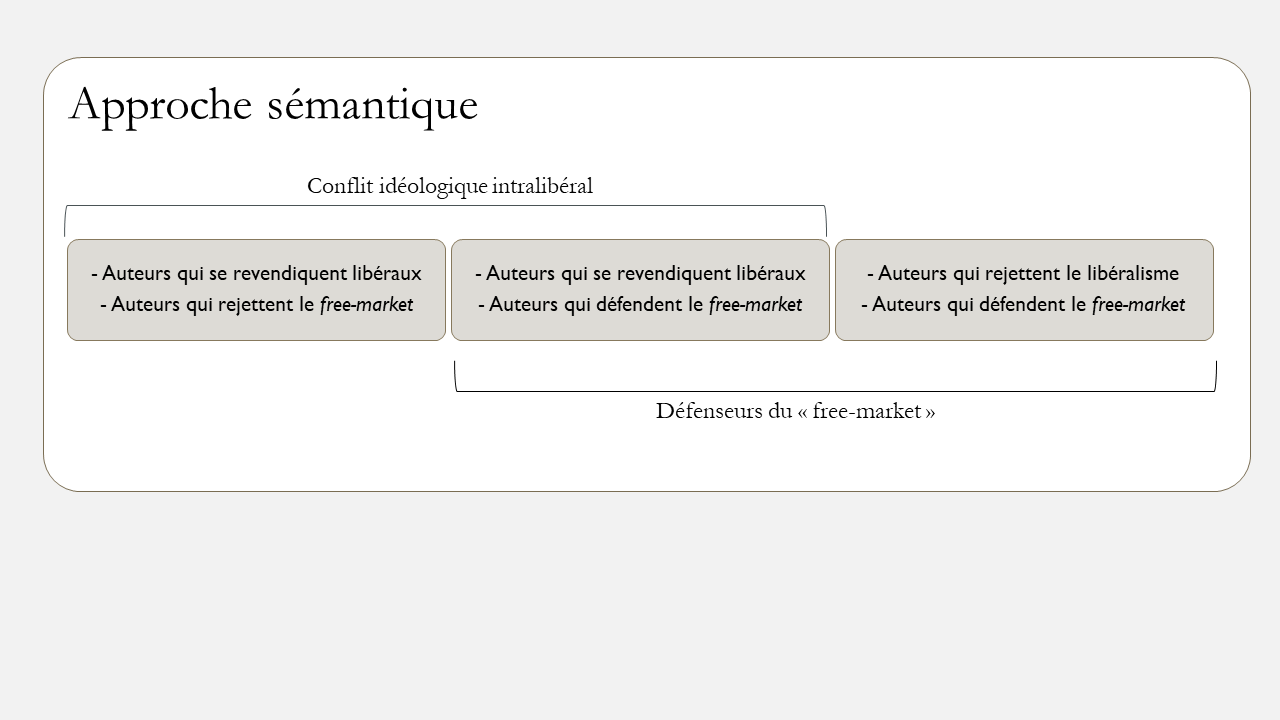This screenshot has height=720, width=1280.
Task: Select the middle gray box by its bottom padding
Action: 640,330
